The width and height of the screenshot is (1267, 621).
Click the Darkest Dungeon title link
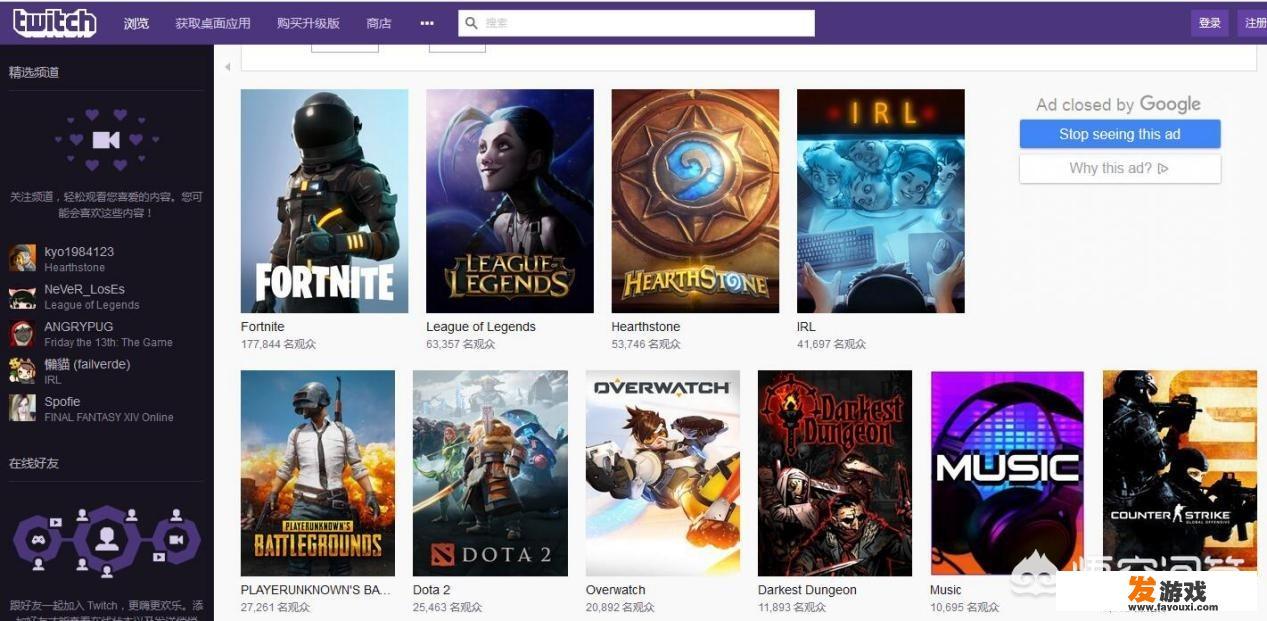[x=807, y=590]
